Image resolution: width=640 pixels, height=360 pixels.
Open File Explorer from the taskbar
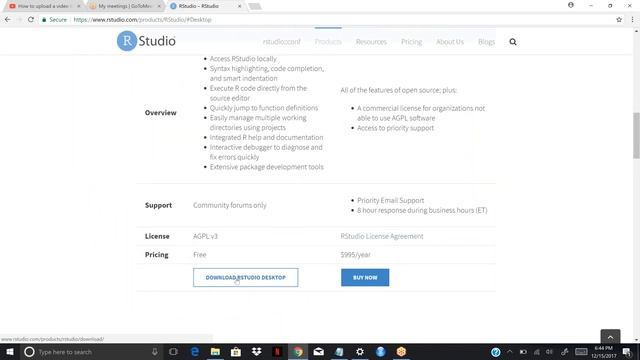pos(215,352)
